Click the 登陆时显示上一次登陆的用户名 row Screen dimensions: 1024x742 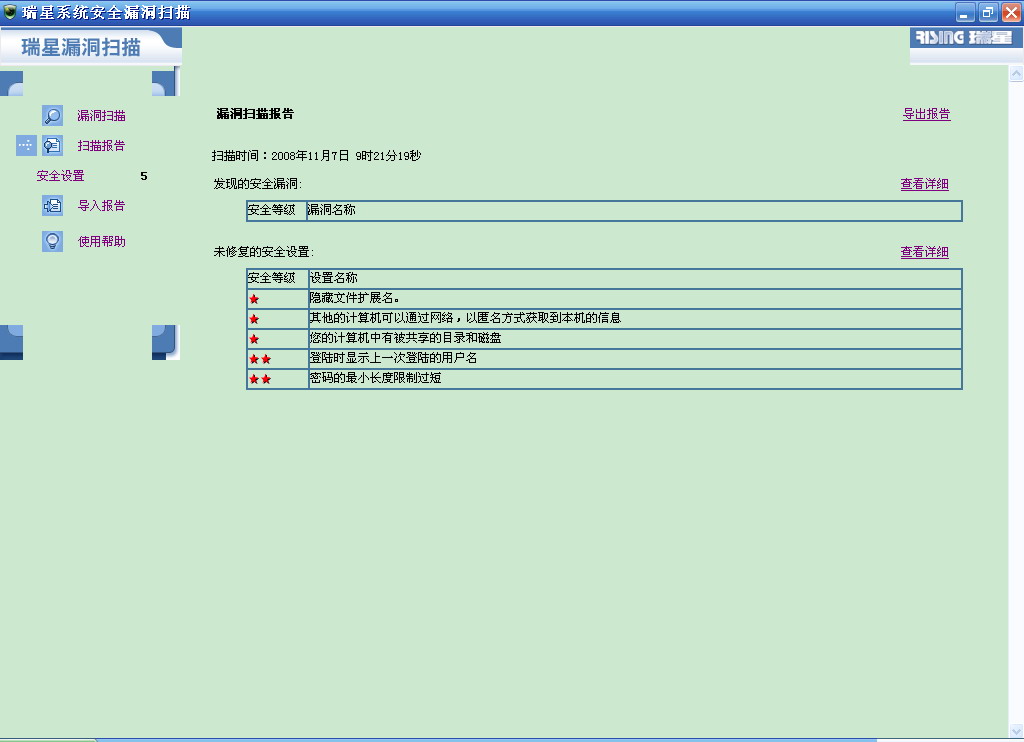(604, 359)
